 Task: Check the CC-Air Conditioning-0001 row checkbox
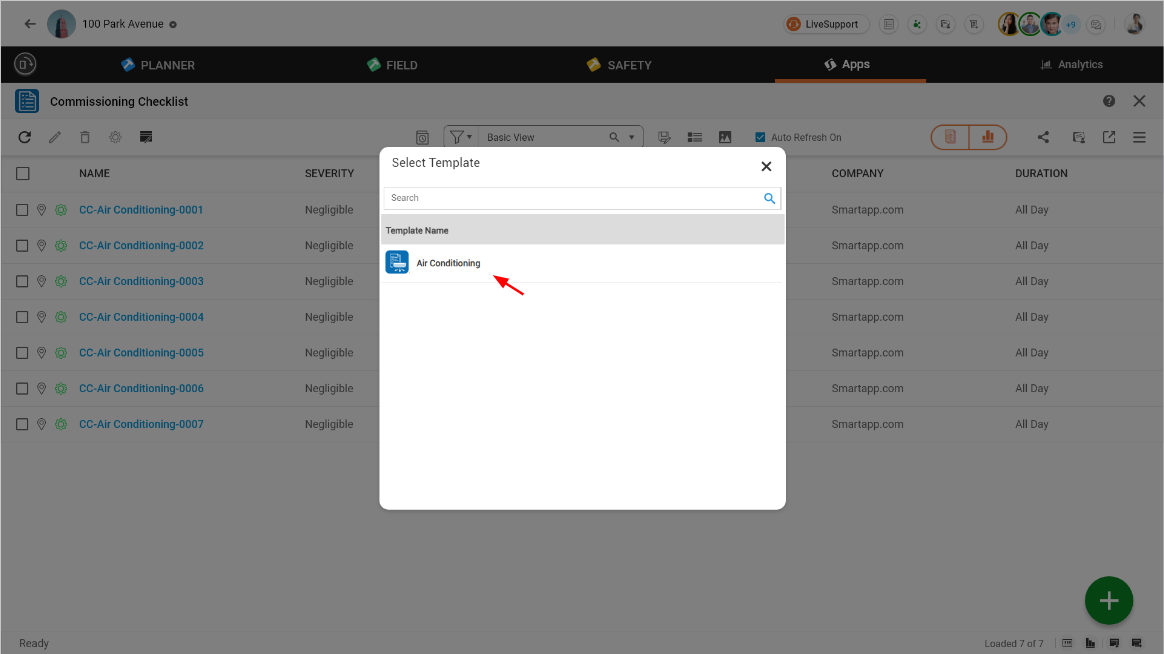pos(22,210)
